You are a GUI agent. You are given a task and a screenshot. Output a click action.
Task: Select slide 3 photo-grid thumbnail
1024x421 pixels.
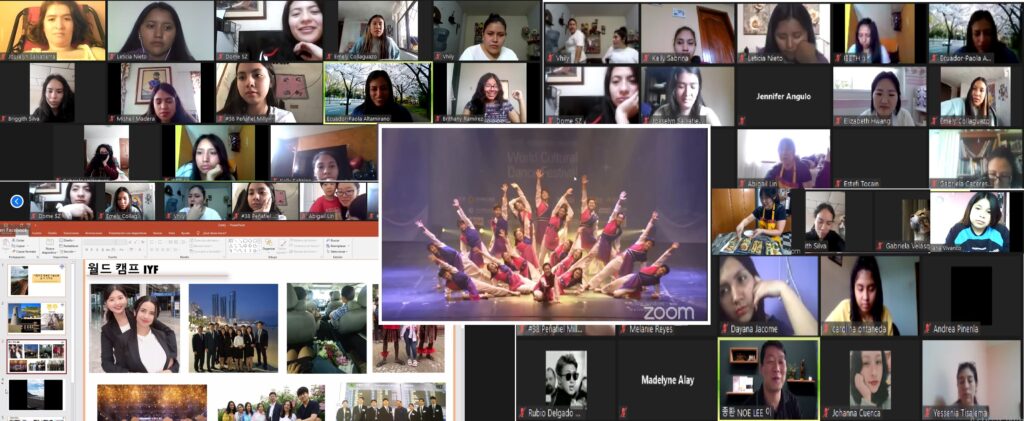[37, 356]
